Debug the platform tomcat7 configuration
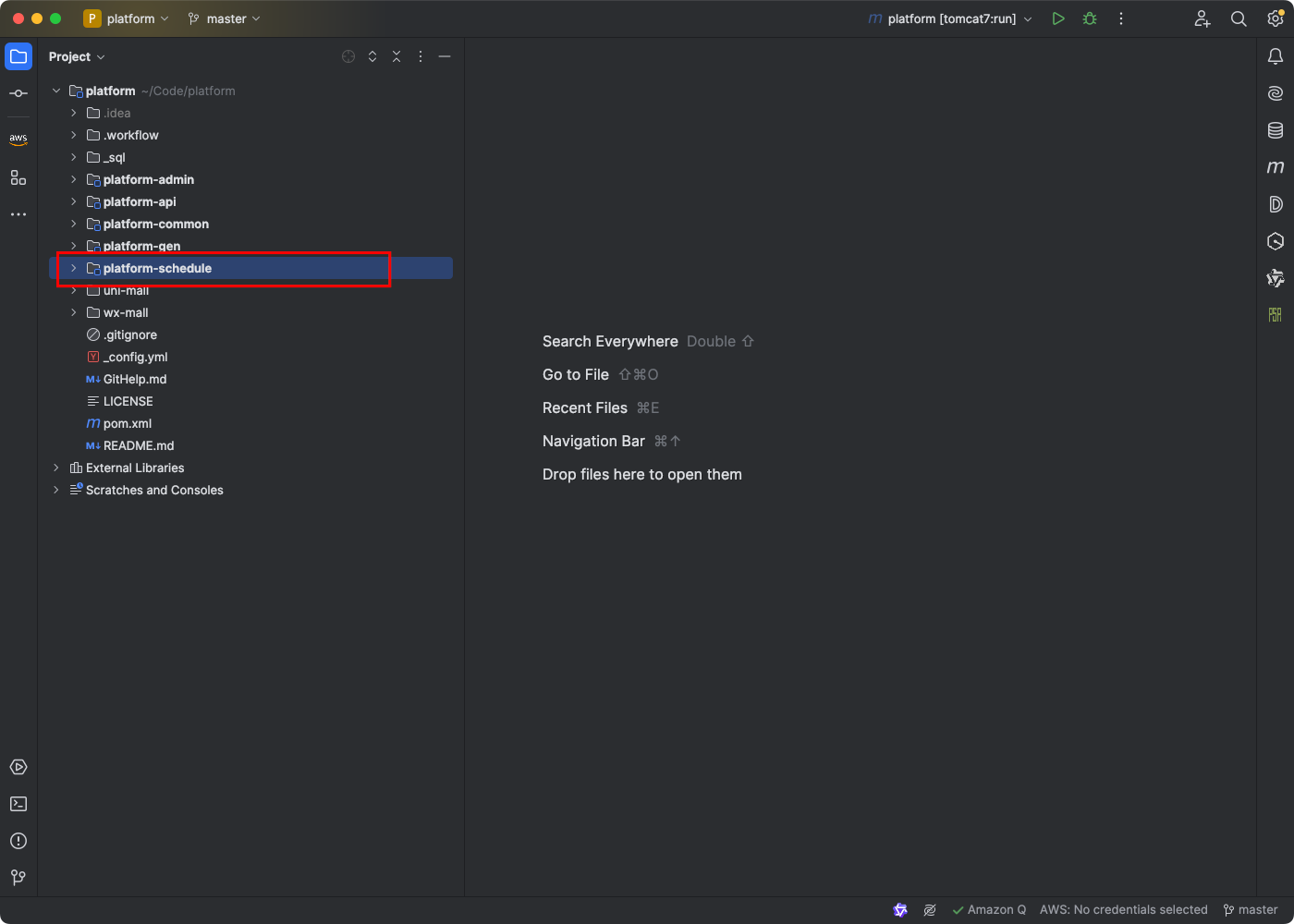 click(x=1090, y=18)
